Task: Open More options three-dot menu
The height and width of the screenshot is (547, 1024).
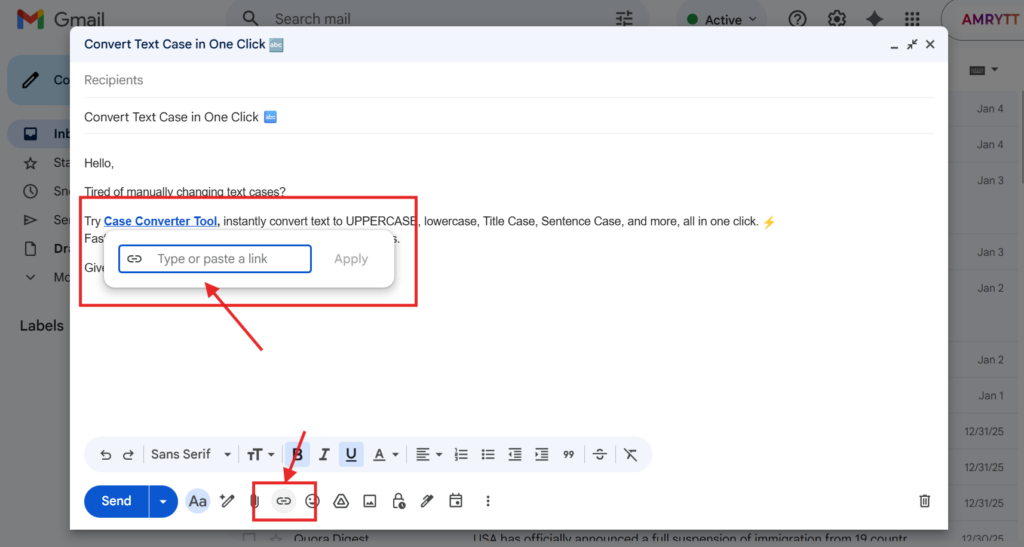Action: pyautogui.click(x=488, y=501)
